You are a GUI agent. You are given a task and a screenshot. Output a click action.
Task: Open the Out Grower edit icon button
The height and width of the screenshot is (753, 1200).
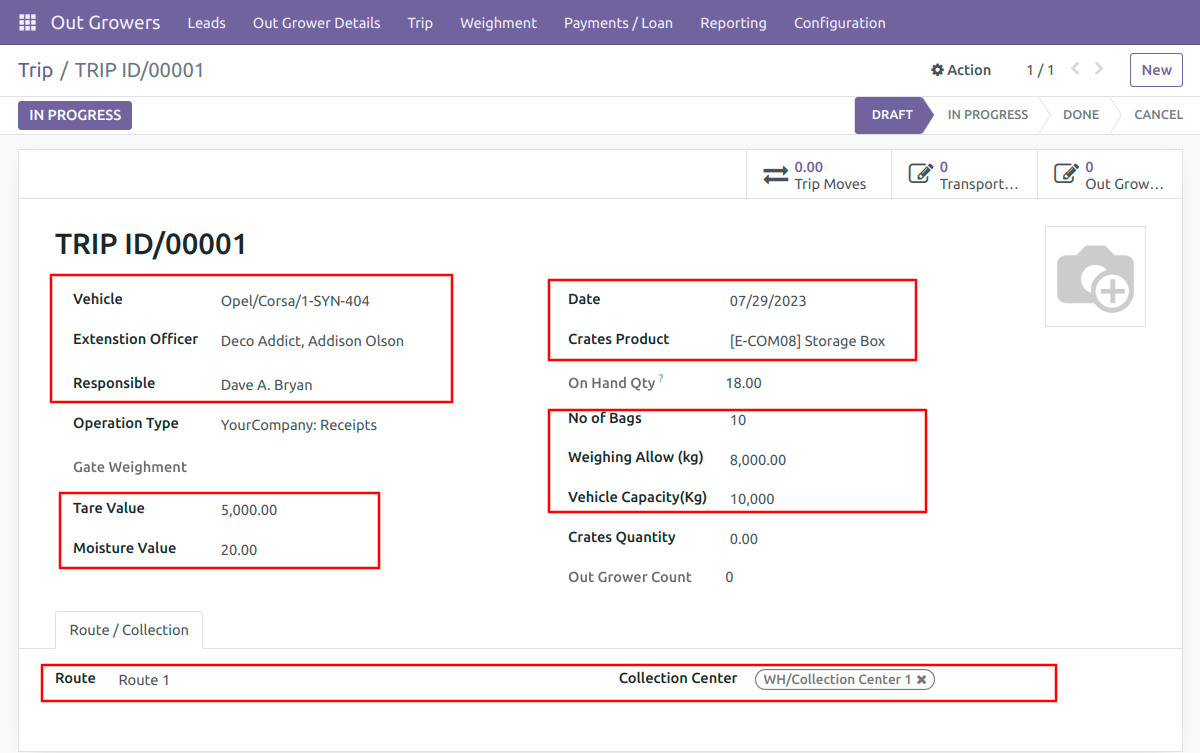(1066, 175)
